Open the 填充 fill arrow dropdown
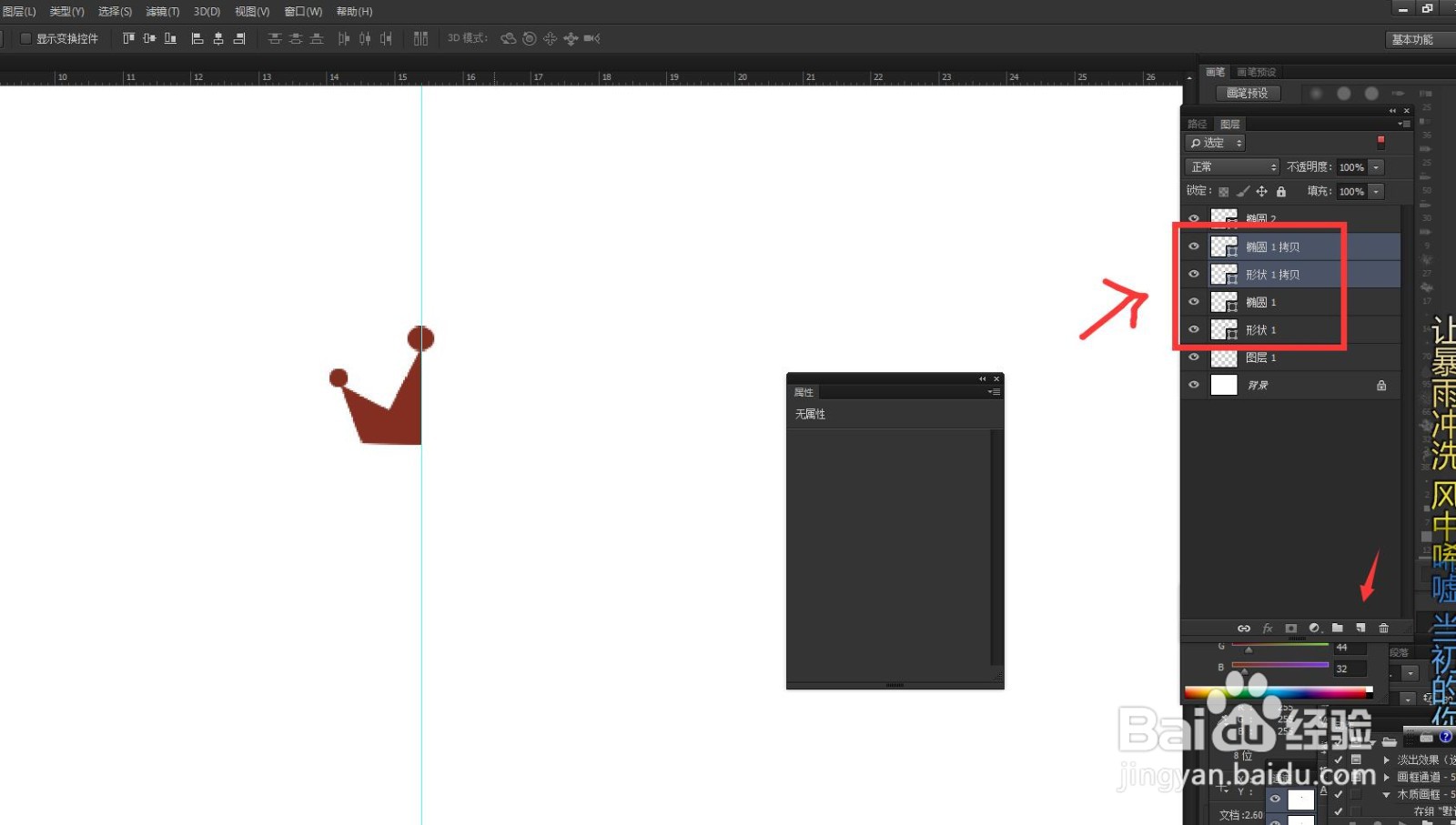 [x=1376, y=192]
